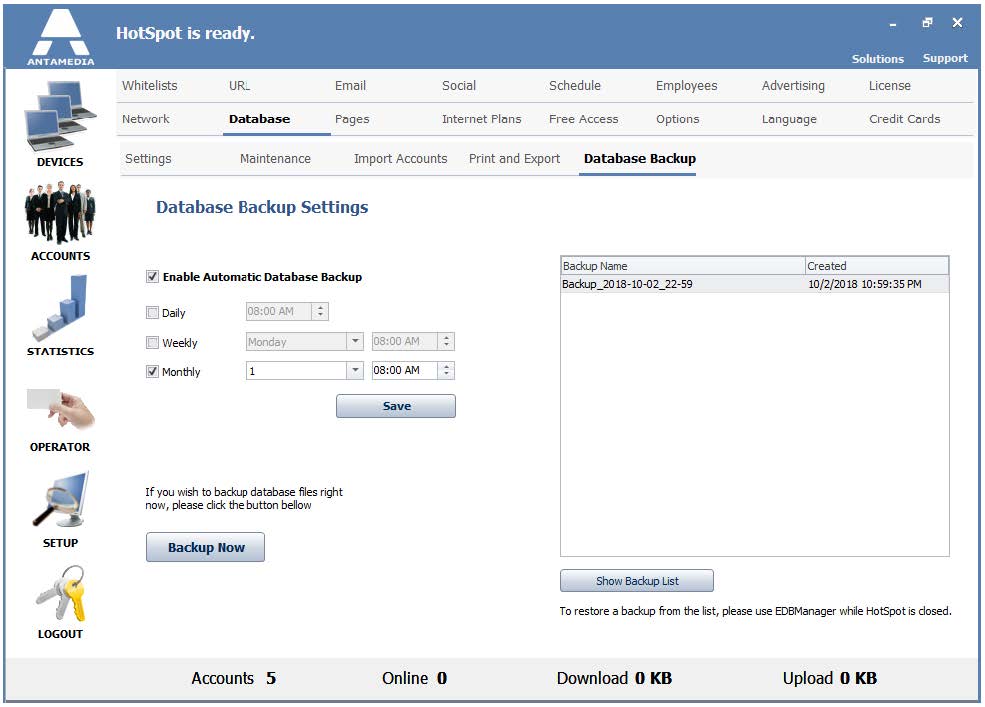Switch to the Network tab
Image resolution: width=985 pixels, height=707 pixels.
pos(146,119)
